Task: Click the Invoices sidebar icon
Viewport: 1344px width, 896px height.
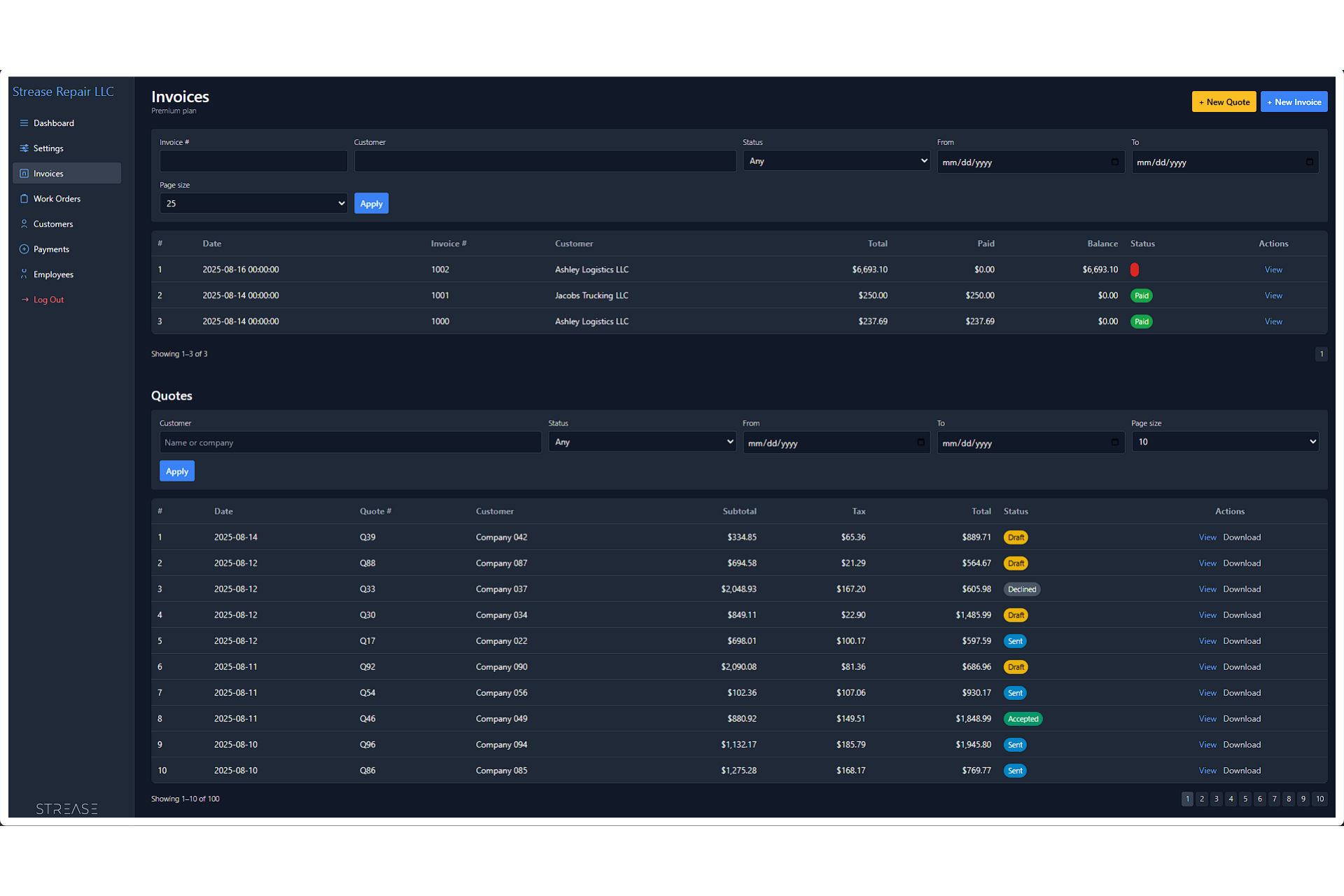Action: click(x=24, y=174)
